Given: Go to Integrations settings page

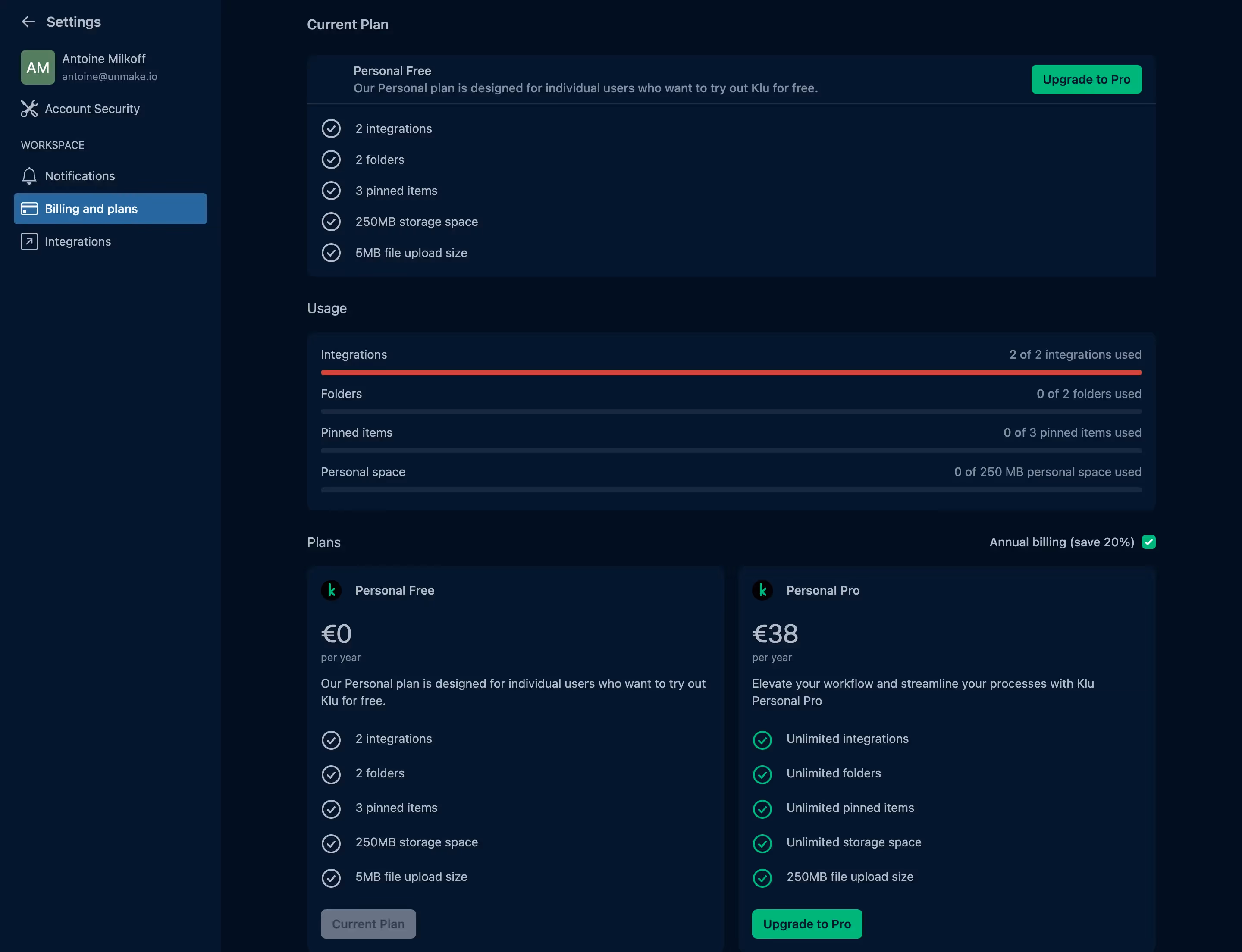Looking at the screenshot, I should click(x=78, y=241).
